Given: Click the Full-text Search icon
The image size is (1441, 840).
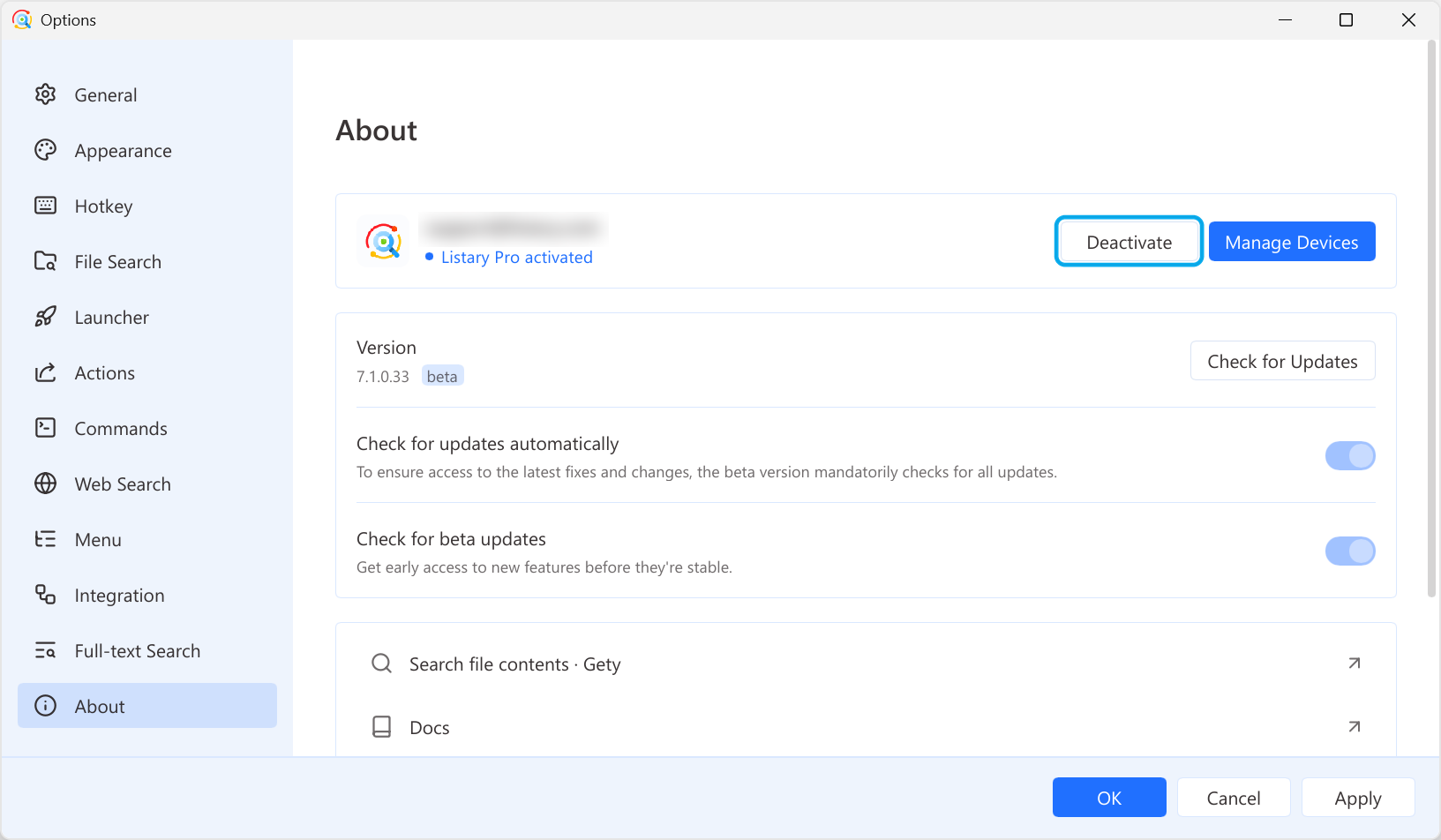Looking at the screenshot, I should point(45,650).
